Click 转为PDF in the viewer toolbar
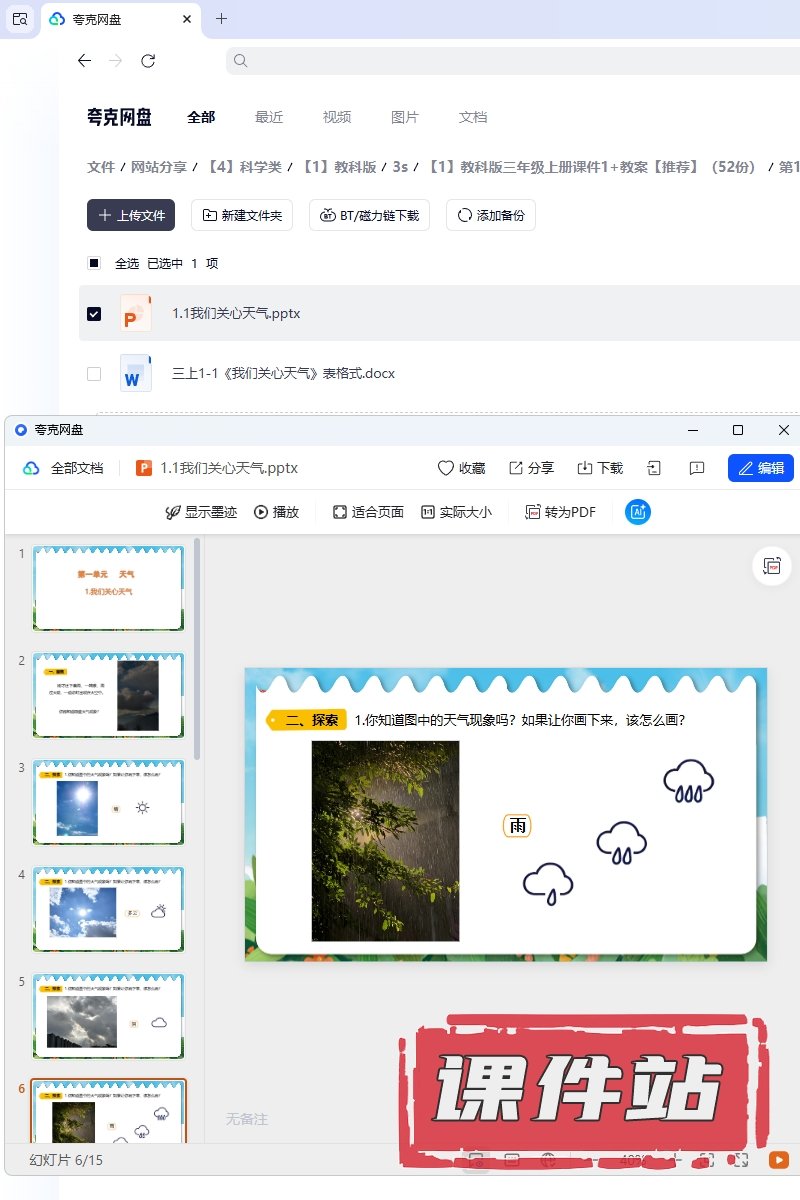800x1200 pixels. click(560, 512)
